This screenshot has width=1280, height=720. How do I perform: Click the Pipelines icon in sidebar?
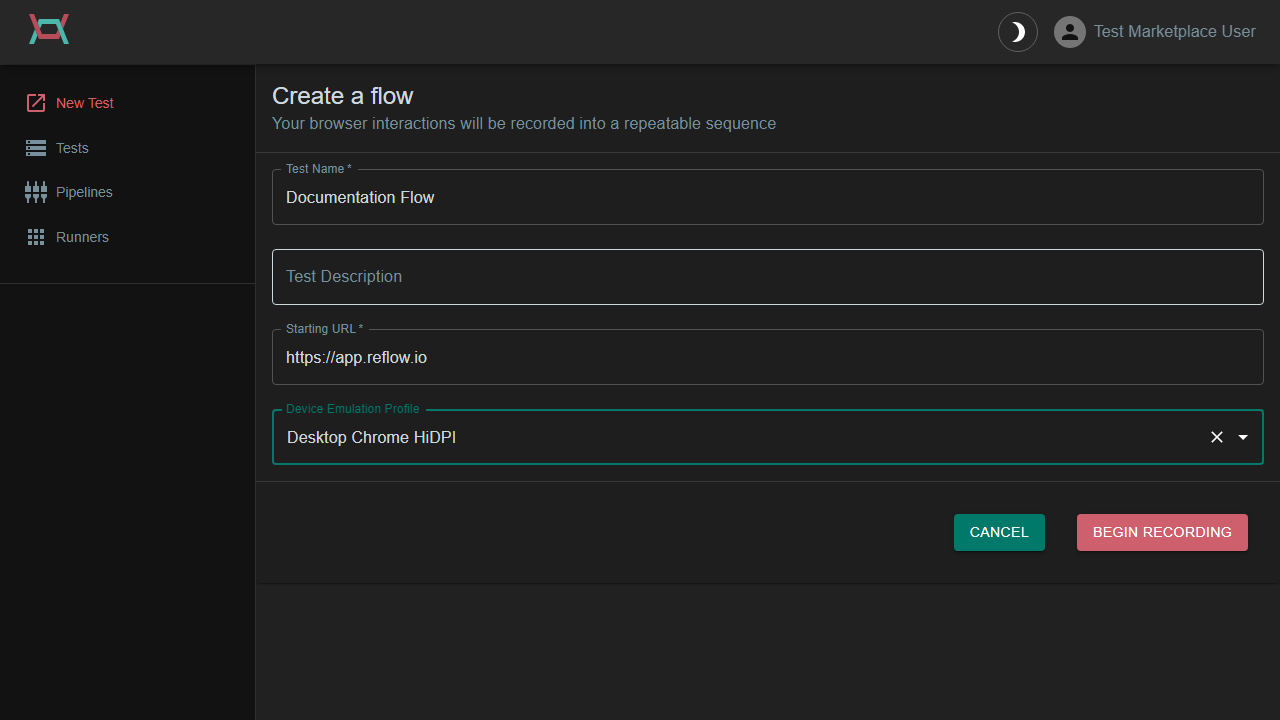coord(36,192)
